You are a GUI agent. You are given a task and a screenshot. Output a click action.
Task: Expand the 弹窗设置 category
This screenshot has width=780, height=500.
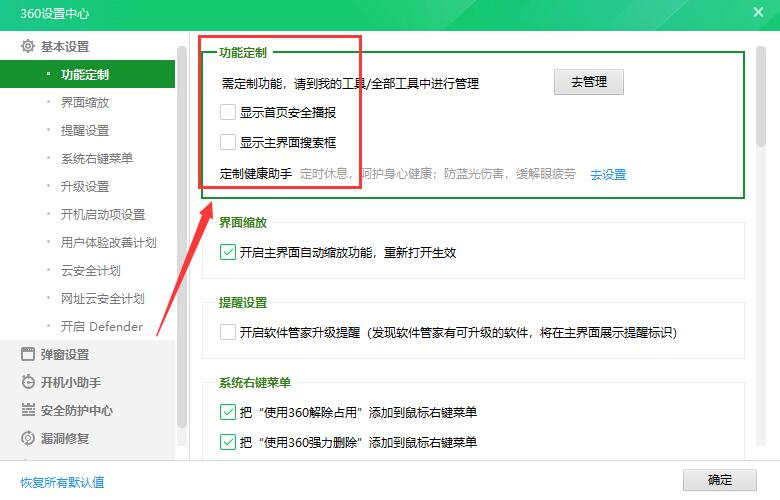65,354
